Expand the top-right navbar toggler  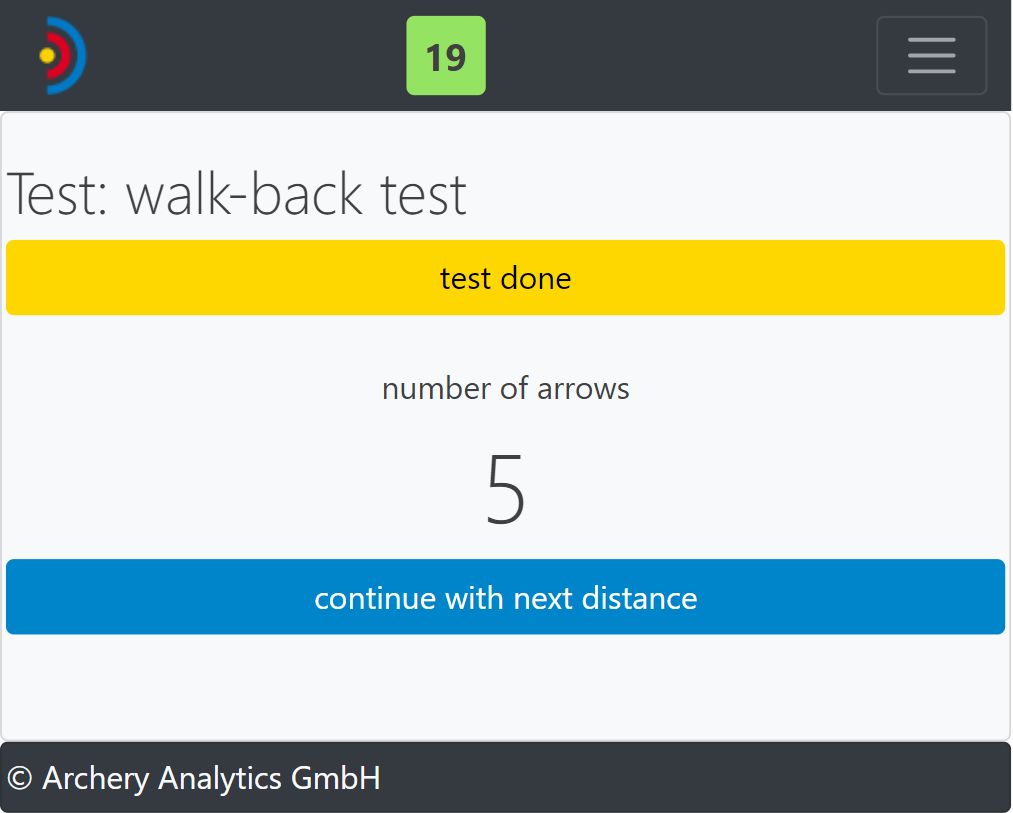(x=931, y=56)
